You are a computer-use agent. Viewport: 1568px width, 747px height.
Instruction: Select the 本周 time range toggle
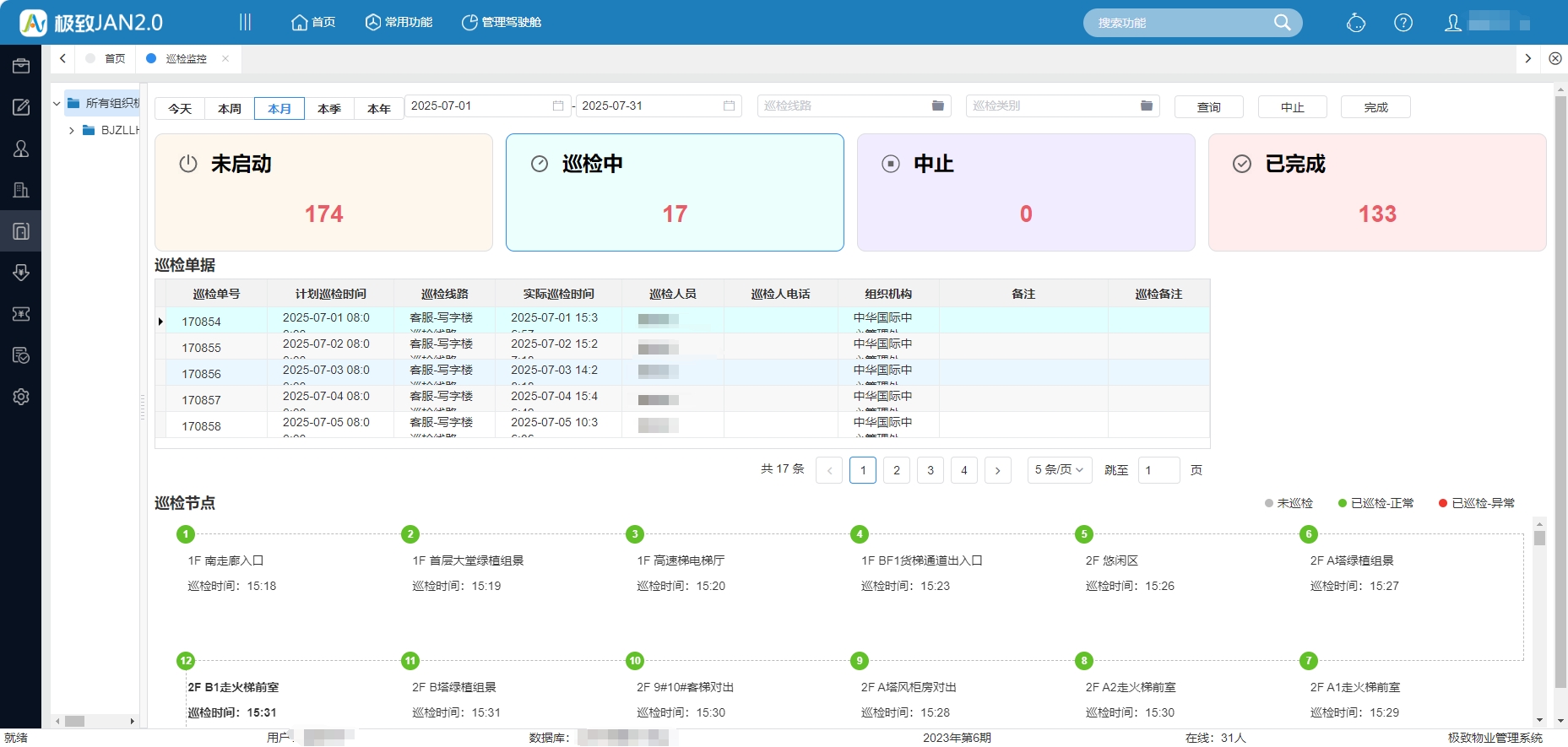click(230, 109)
